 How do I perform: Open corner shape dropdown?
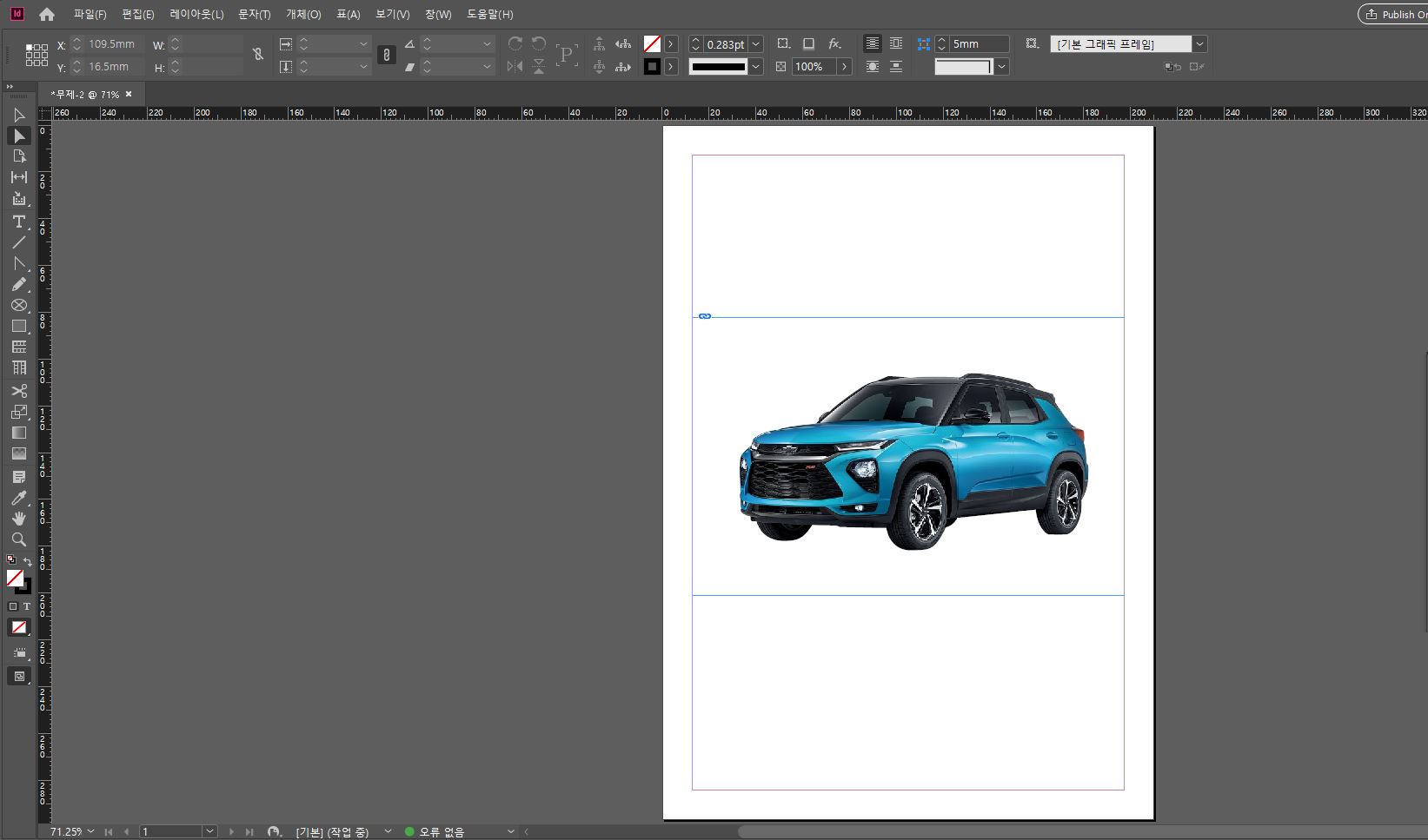(1002, 66)
